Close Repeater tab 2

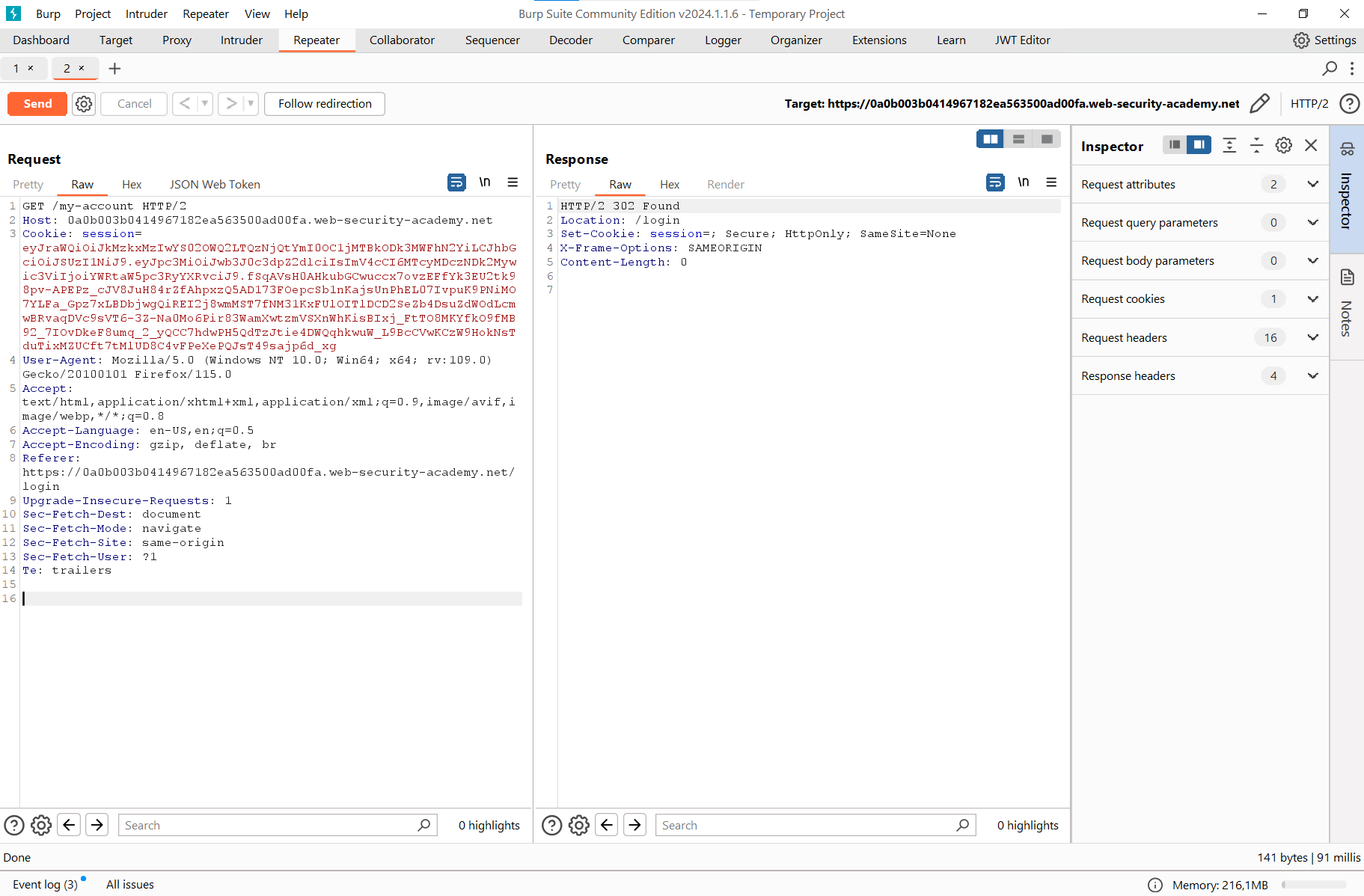click(82, 68)
